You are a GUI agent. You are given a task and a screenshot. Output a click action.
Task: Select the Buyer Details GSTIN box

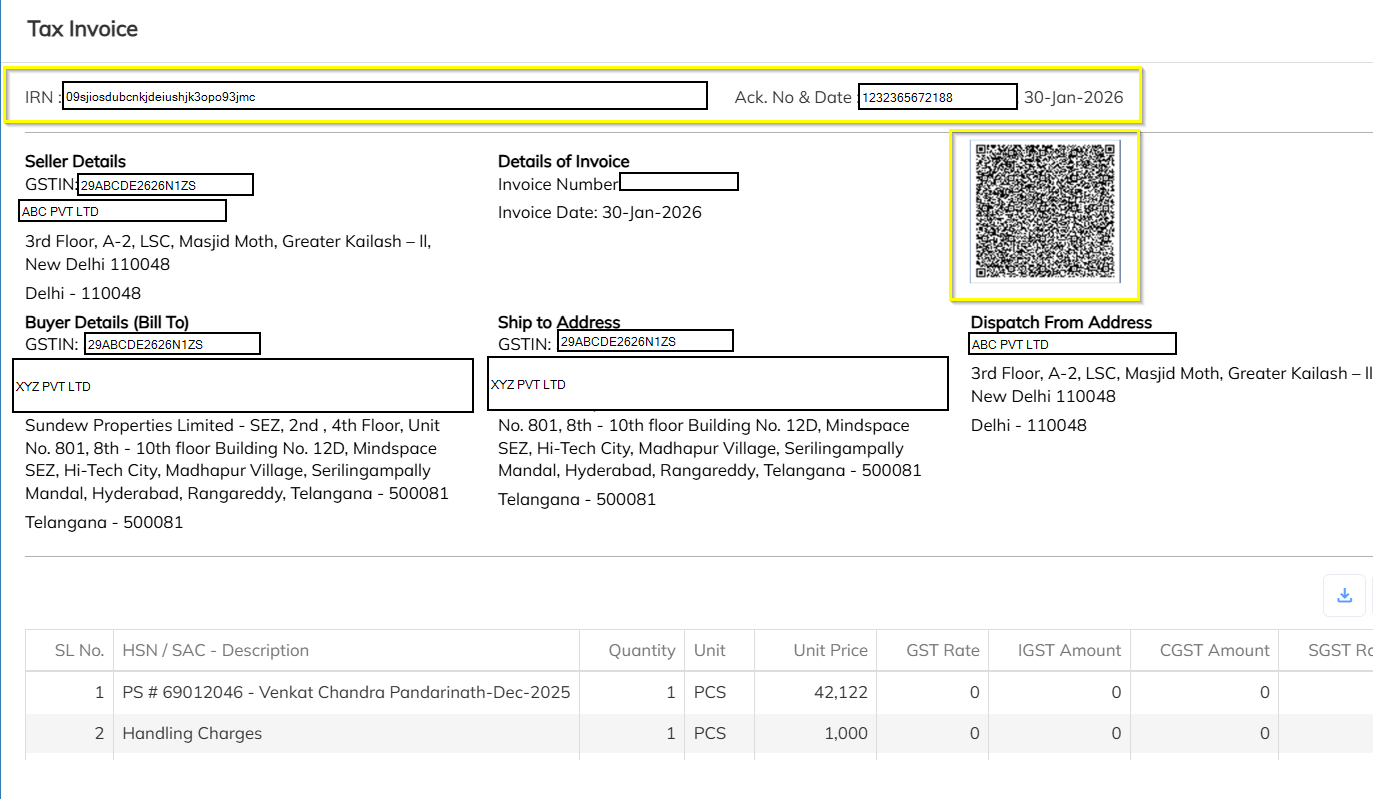coord(172,344)
